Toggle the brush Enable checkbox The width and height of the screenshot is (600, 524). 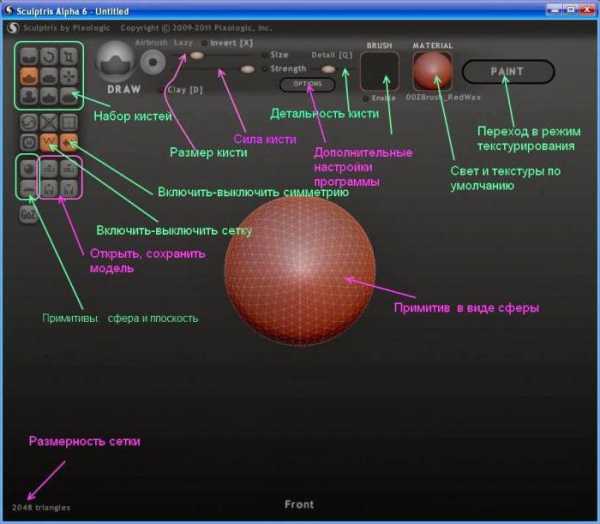point(365,98)
